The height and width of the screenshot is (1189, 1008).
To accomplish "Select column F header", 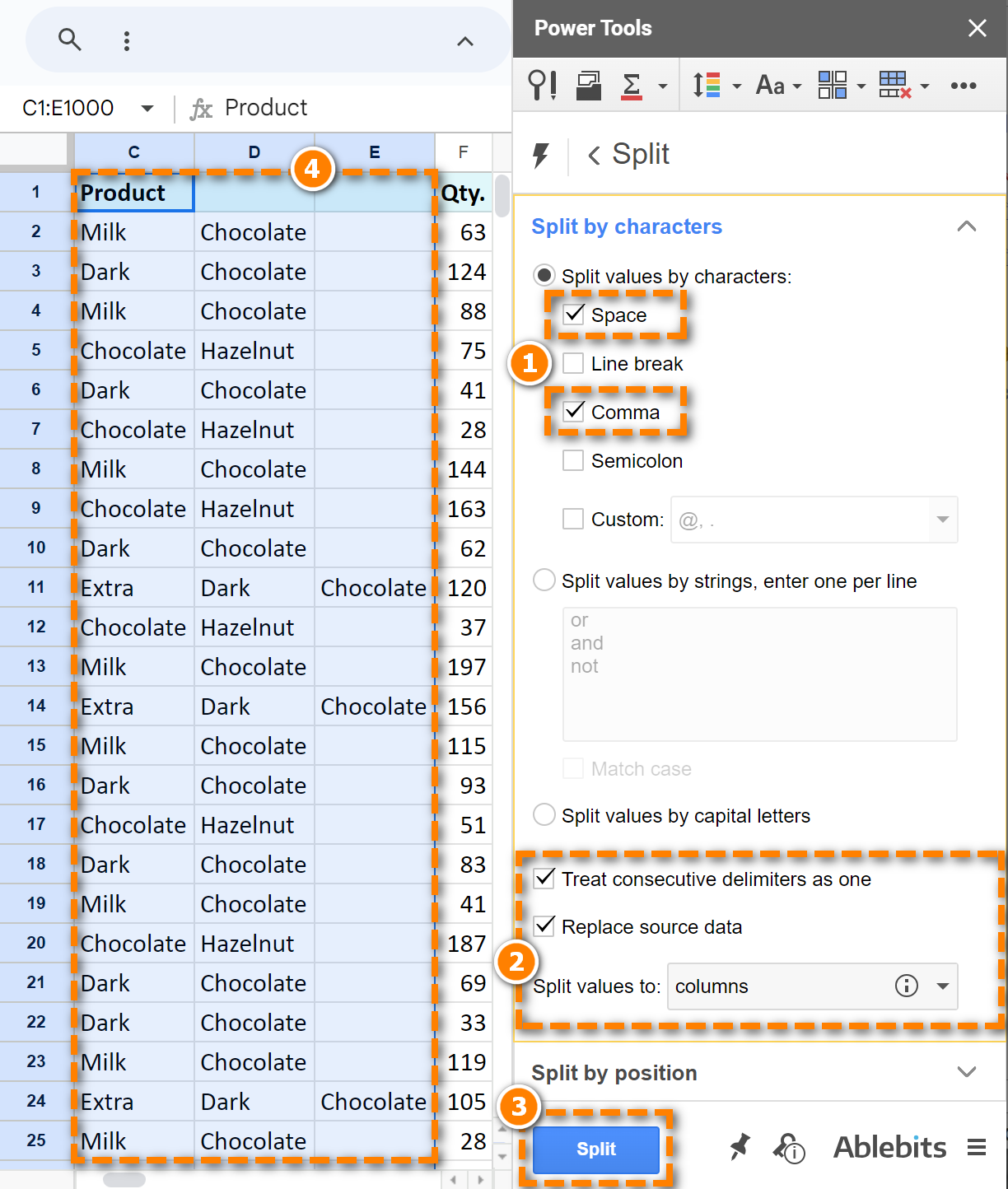I will 464,152.
